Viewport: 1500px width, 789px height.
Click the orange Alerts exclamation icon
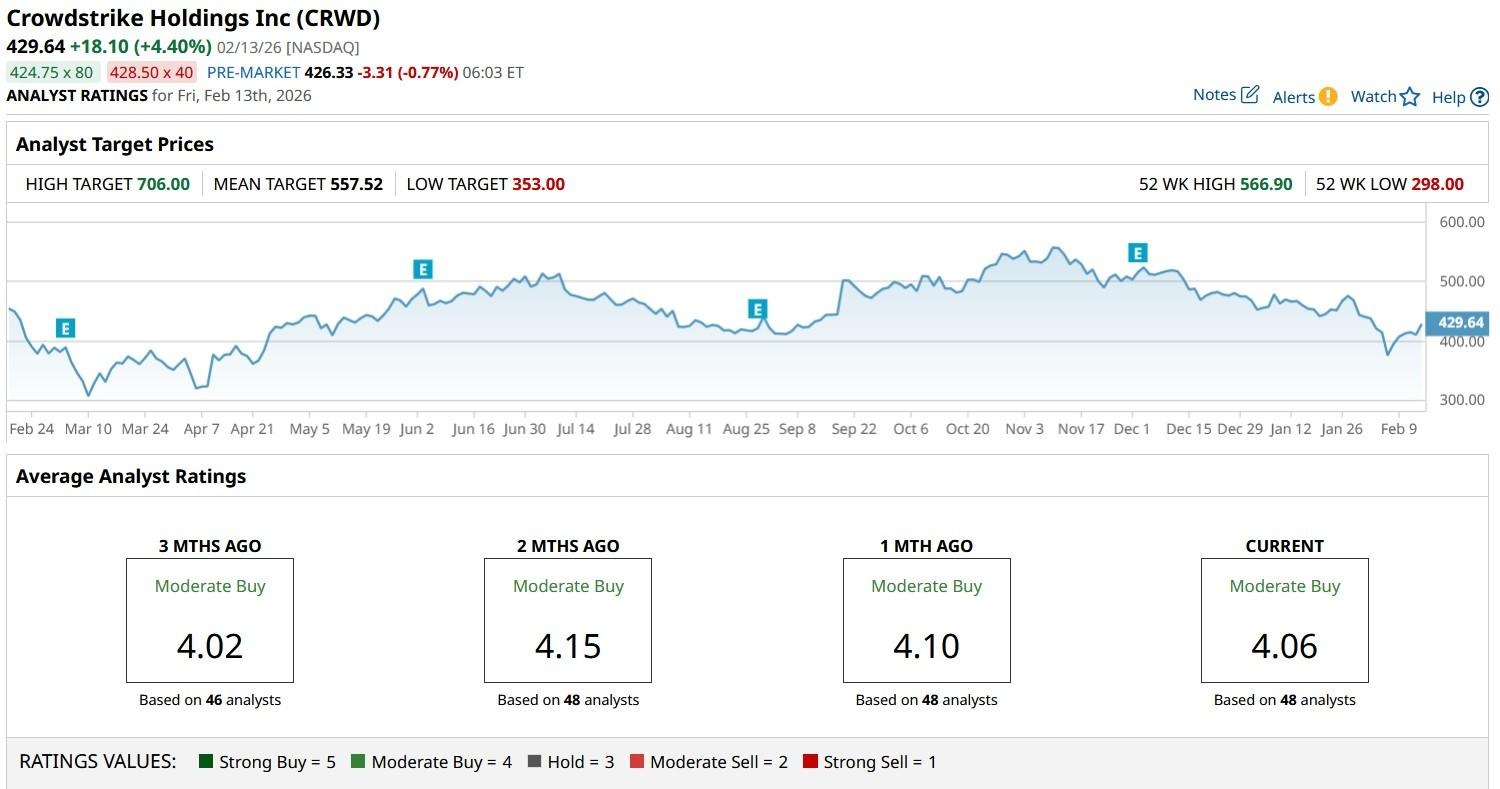pyautogui.click(x=1328, y=97)
